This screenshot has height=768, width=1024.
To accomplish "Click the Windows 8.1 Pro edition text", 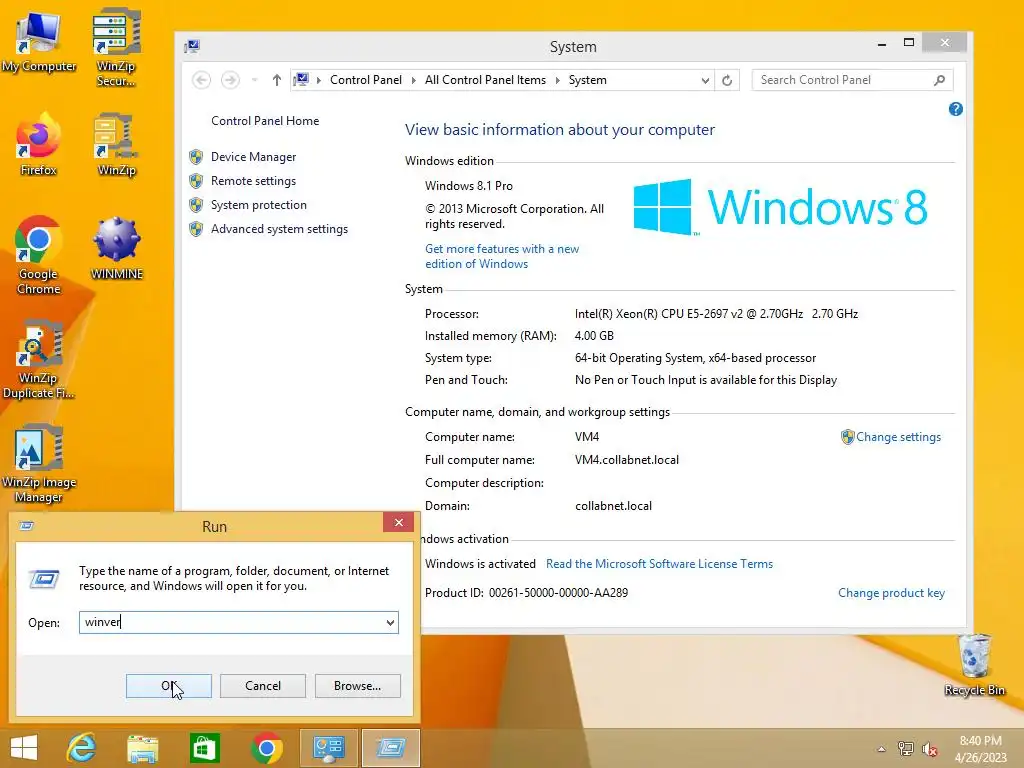I will point(469,185).
